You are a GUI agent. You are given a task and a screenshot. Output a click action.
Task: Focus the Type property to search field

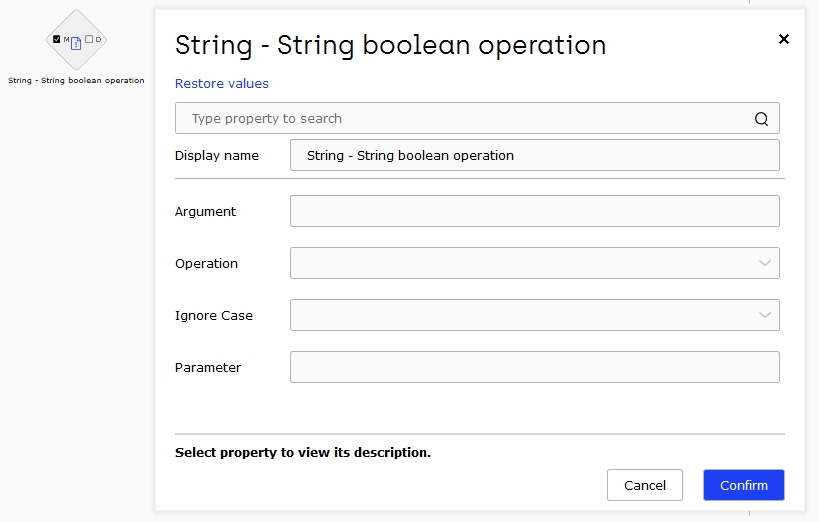[477, 118]
